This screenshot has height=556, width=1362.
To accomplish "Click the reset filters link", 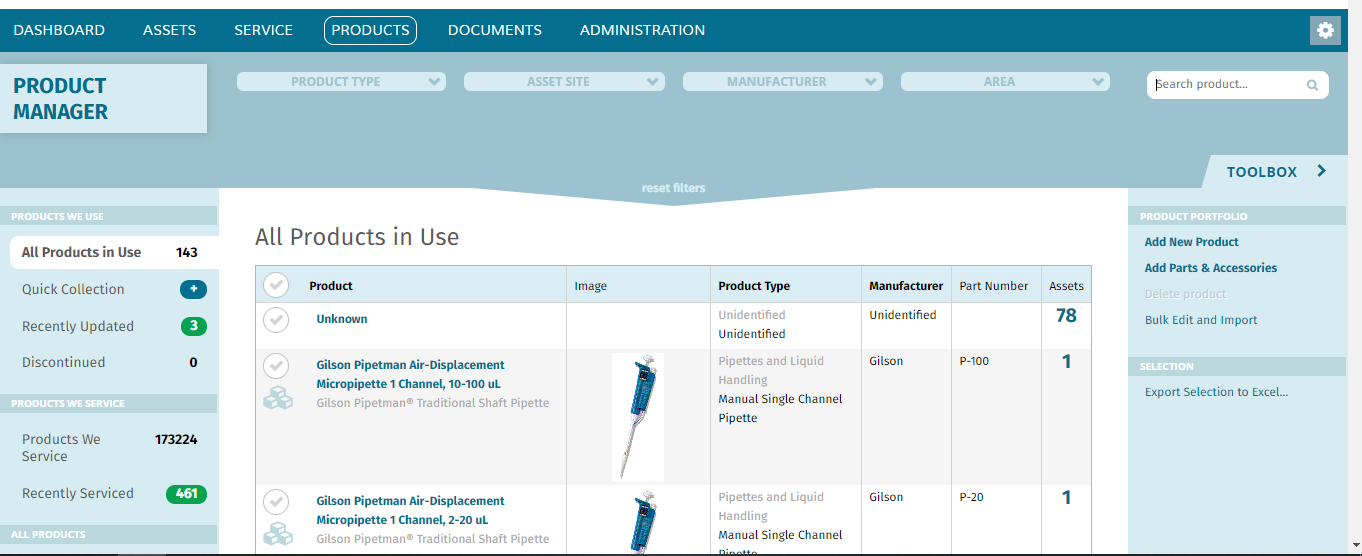I will coord(673,188).
